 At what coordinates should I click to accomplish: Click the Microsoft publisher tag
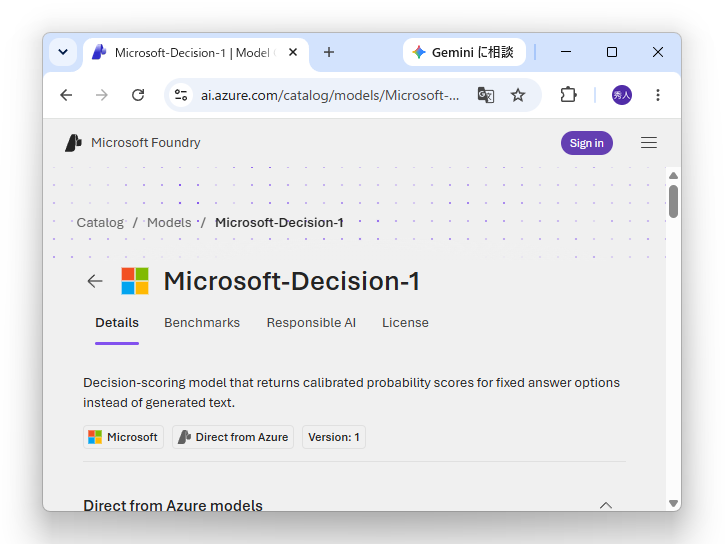pyautogui.click(x=123, y=437)
